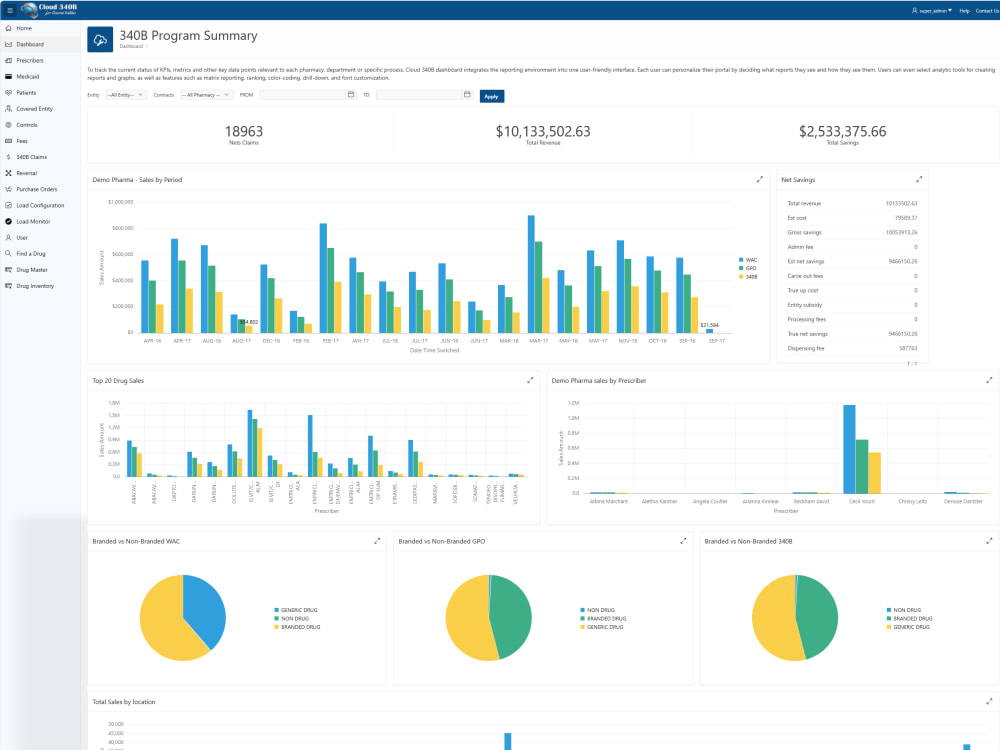The image size is (1000, 750).
Task: Open the FROM date calendar picker
Action: (351, 94)
